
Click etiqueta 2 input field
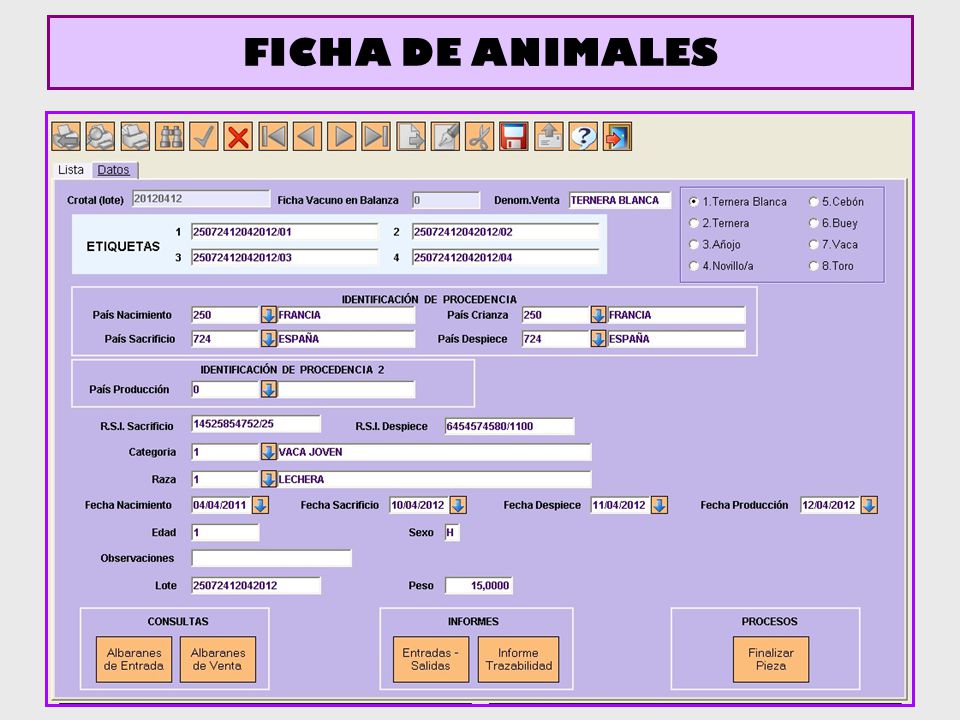[506, 232]
